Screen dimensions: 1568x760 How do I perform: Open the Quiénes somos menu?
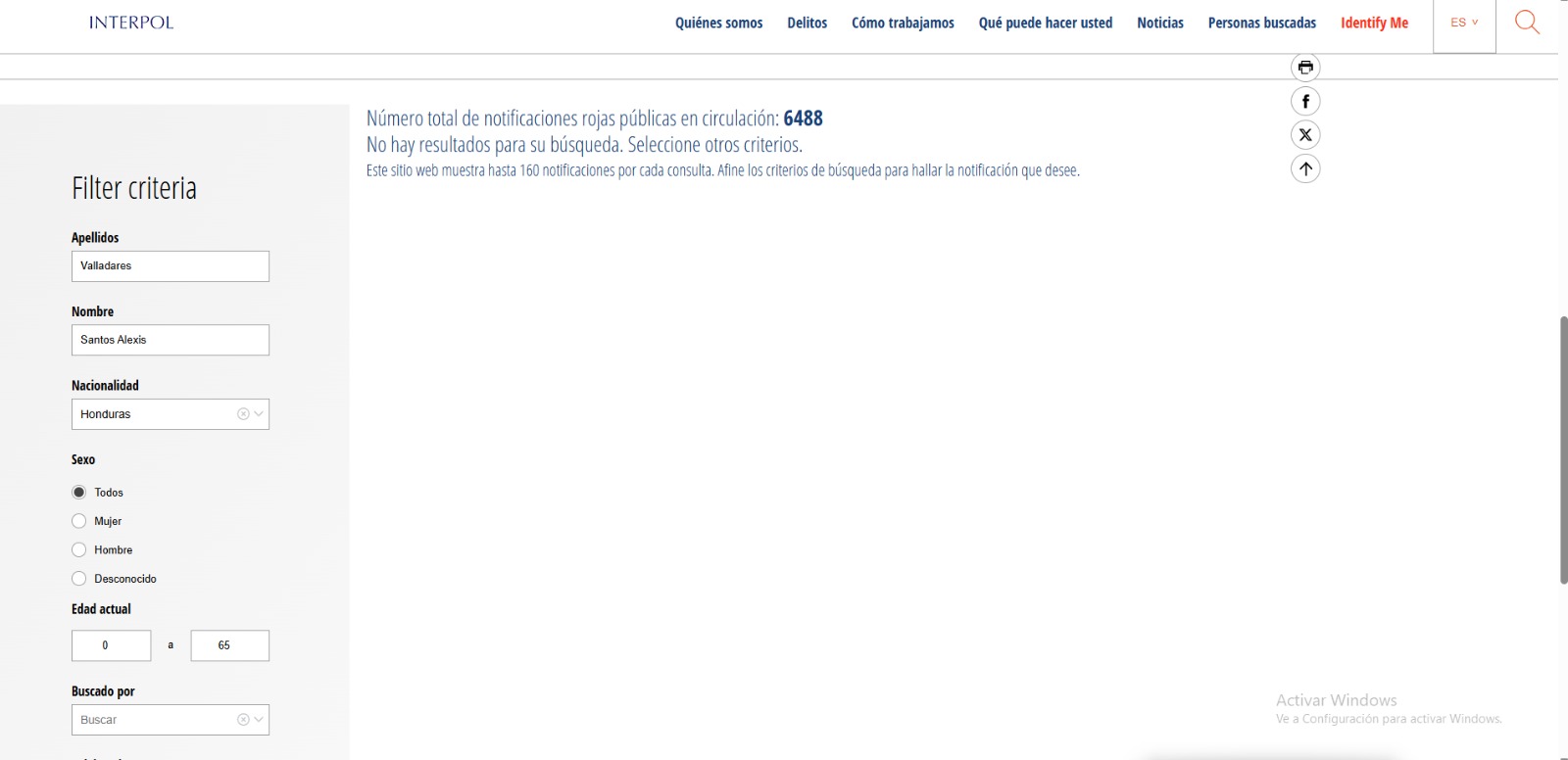click(718, 23)
